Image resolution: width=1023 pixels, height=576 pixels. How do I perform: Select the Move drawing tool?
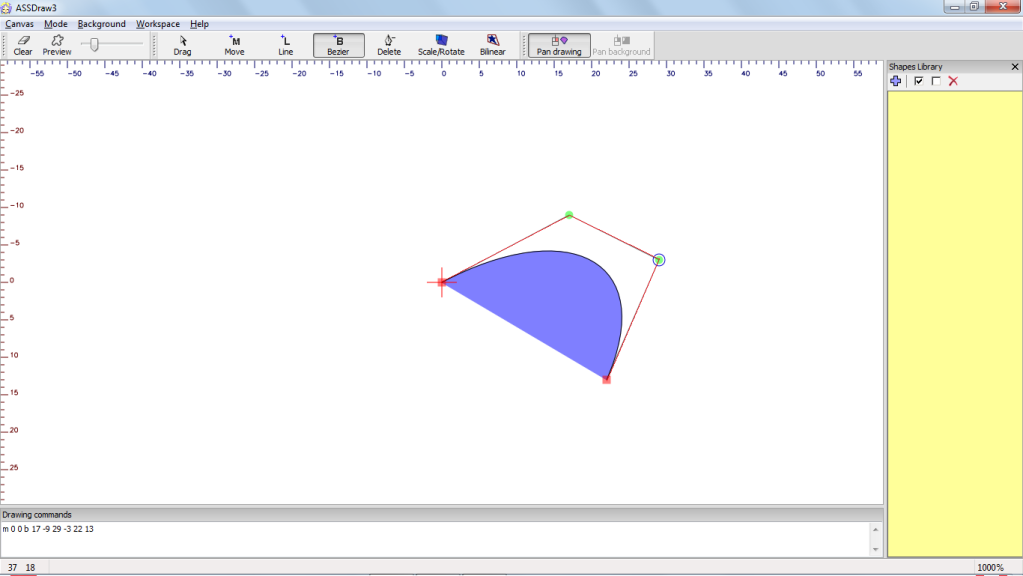click(x=234, y=45)
